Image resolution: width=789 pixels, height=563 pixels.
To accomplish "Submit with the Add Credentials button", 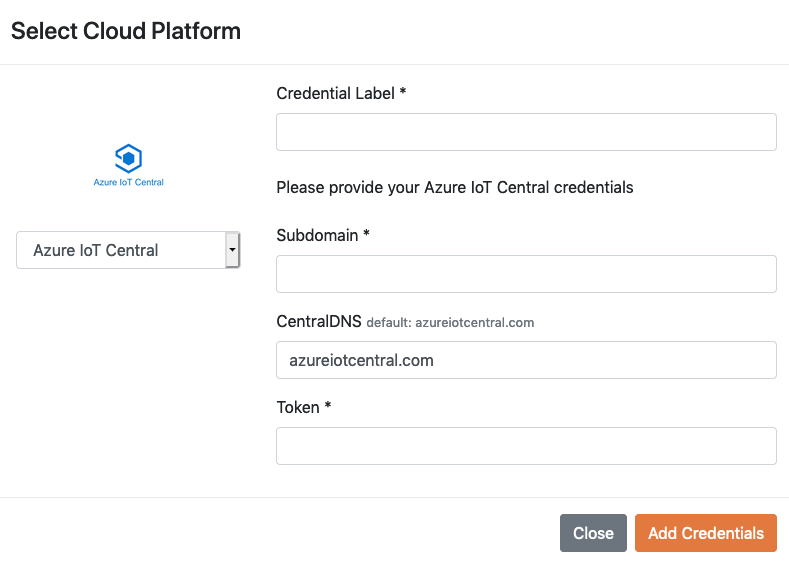I will pyautogui.click(x=705, y=533).
